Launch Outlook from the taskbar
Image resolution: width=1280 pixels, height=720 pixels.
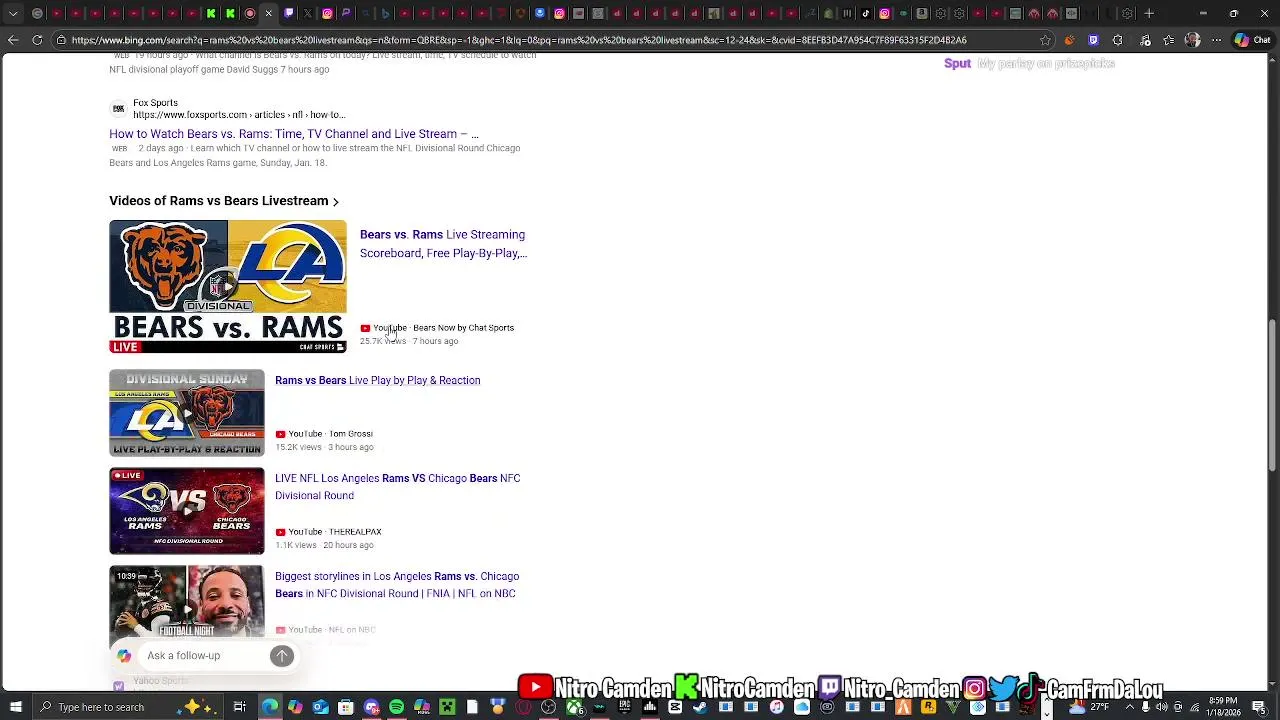click(320, 707)
